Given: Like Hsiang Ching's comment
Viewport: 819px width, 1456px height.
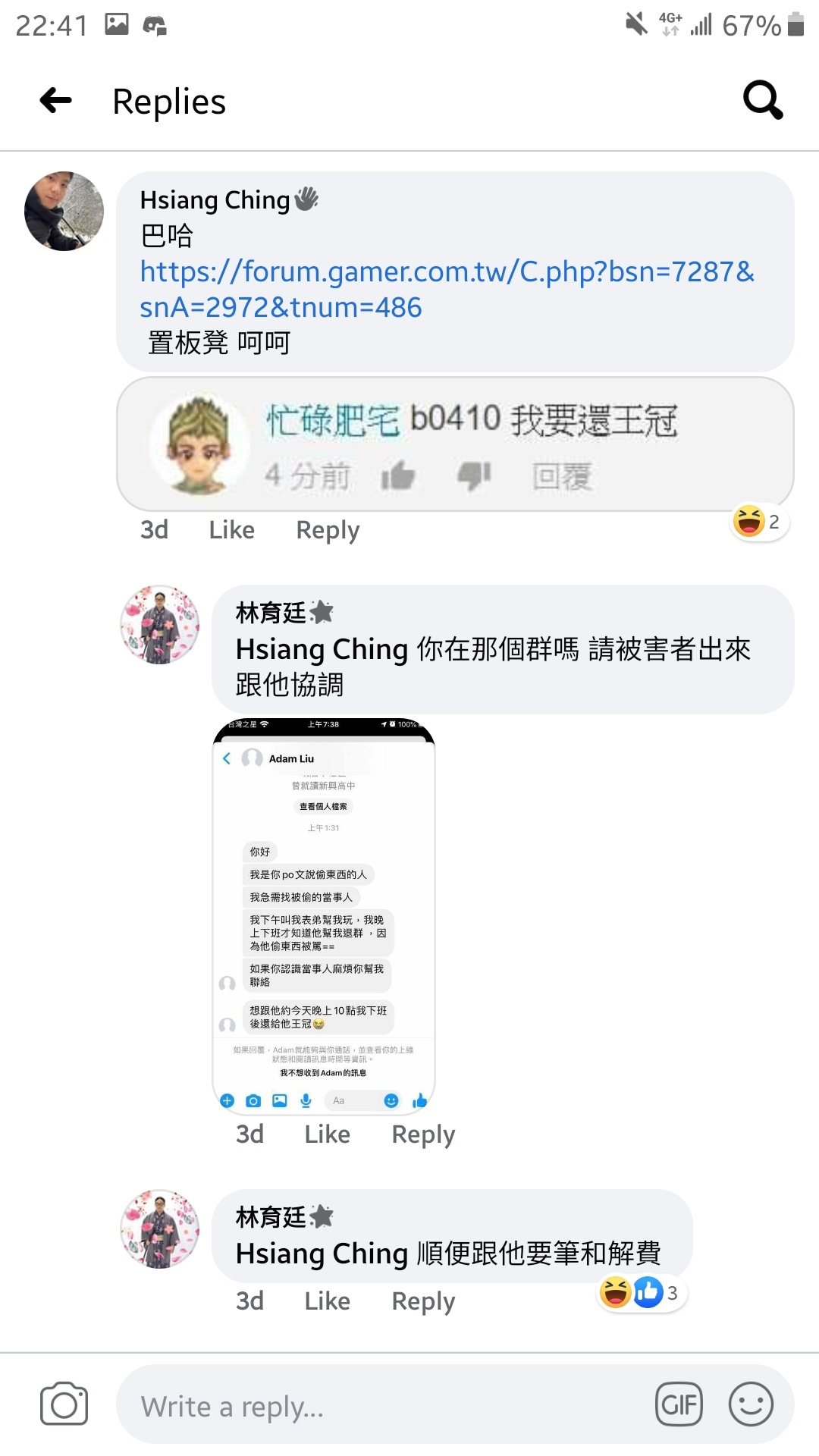Looking at the screenshot, I should click(231, 529).
